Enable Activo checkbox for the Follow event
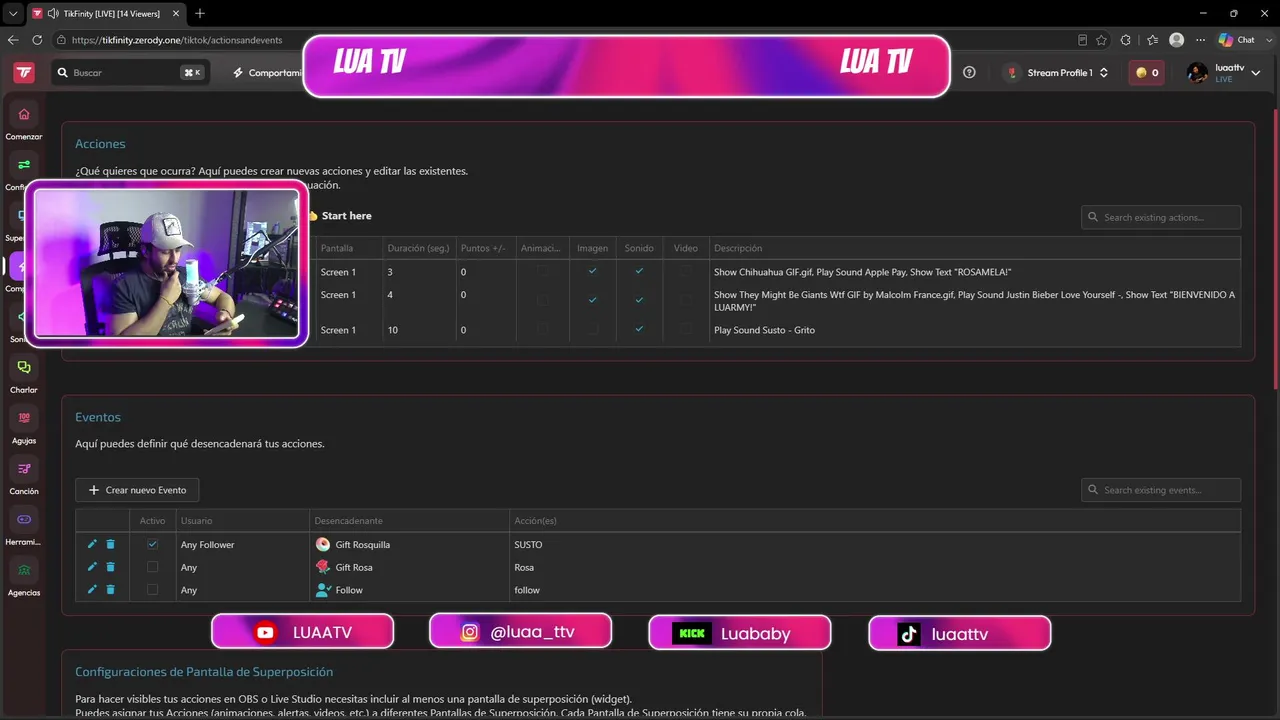Image resolution: width=1280 pixels, height=720 pixels. tap(152, 590)
